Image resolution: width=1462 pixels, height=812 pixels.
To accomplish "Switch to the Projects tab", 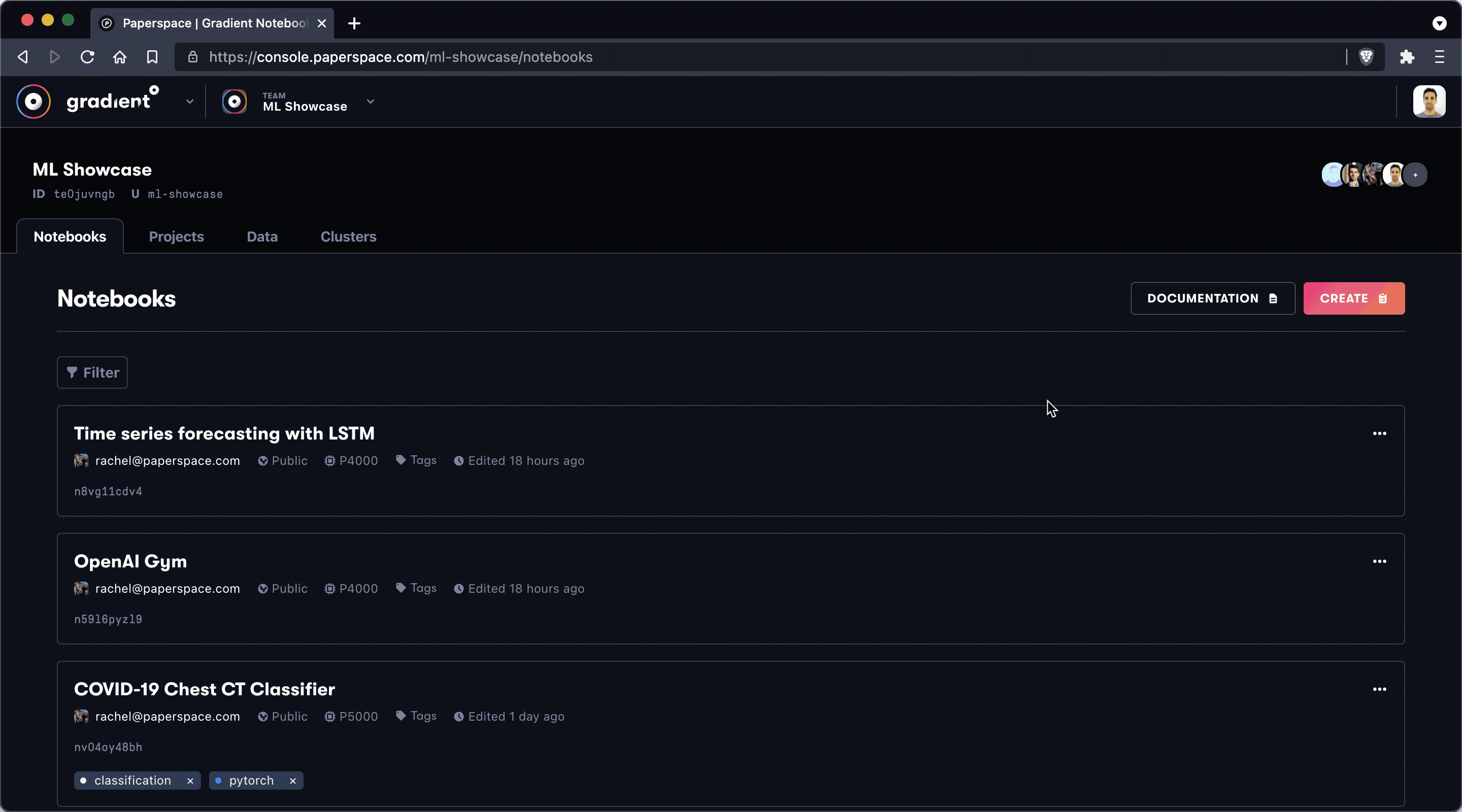I will click(176, 236).
